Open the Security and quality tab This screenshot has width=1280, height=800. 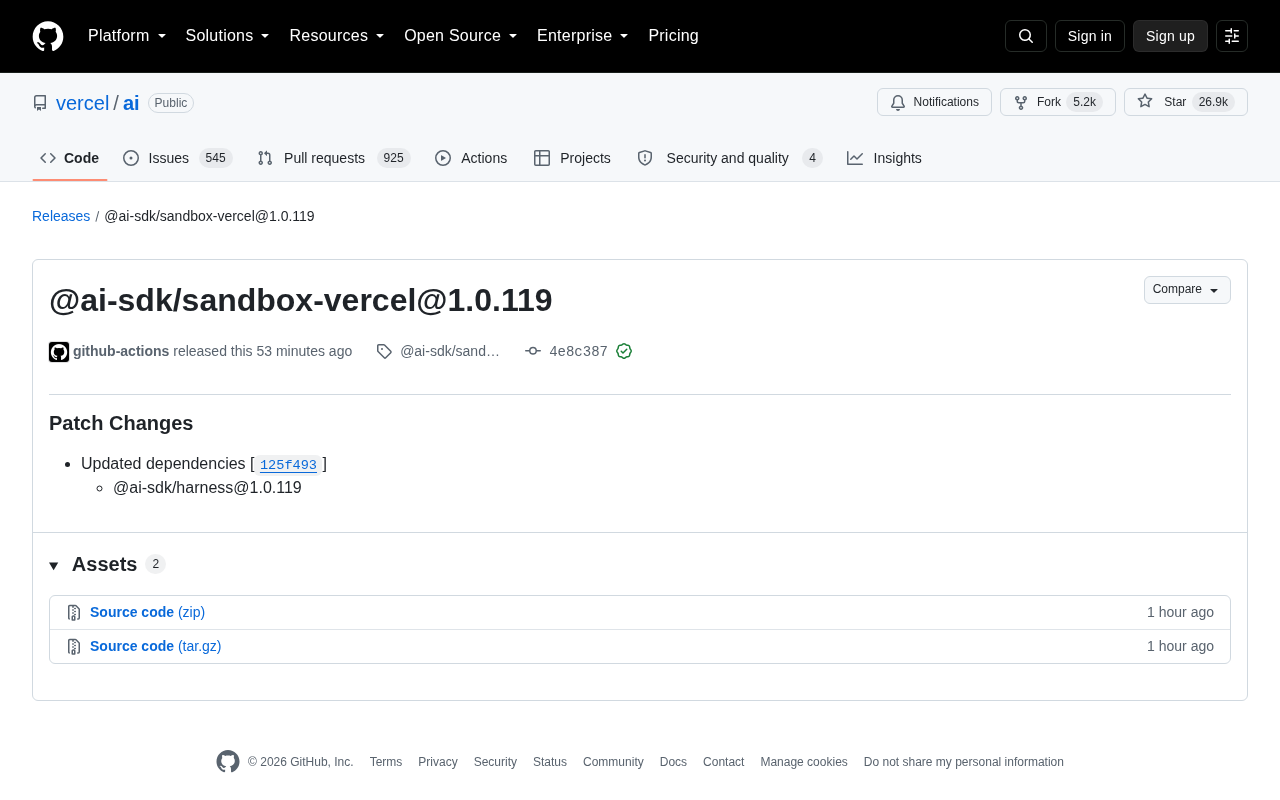pyautogui.click(x=730, y=158)
